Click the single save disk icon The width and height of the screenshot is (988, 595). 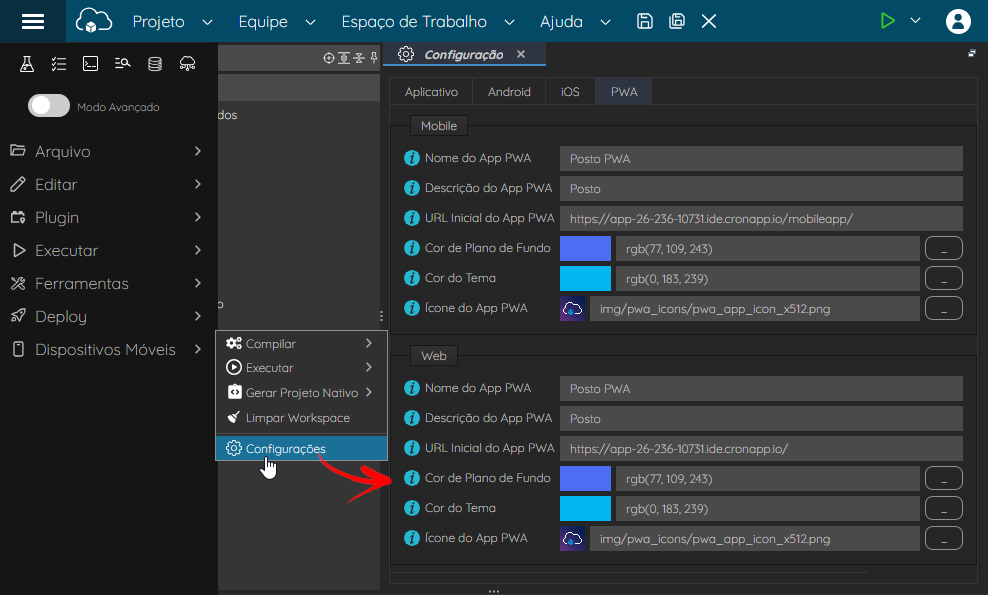pyautogui.click(x=644, y=21)
